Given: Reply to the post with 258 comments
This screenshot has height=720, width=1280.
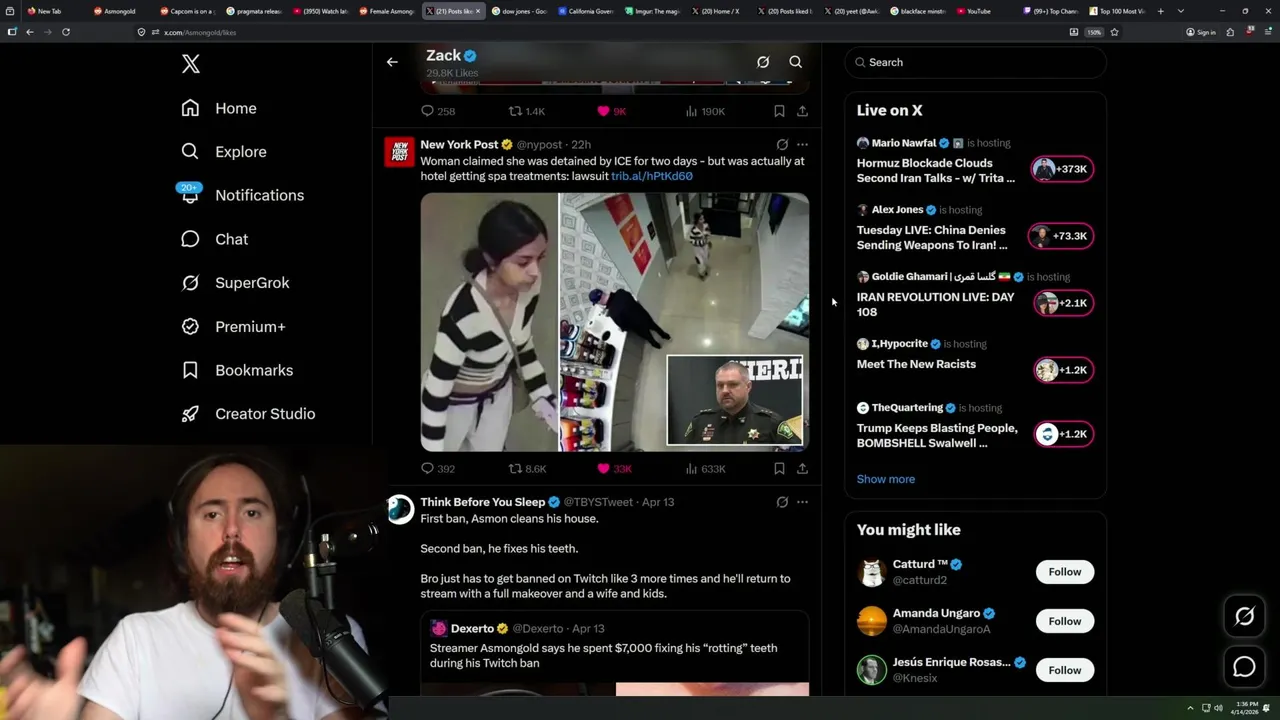Looking at the screenshot, I should [x=437, y=111].
